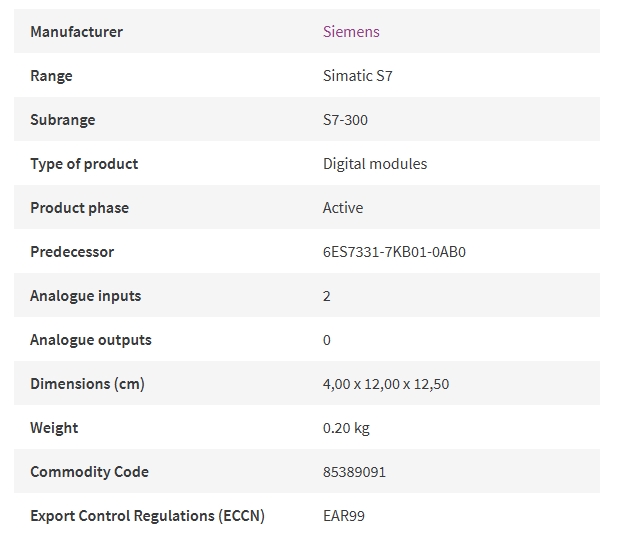
Task: Click the Product phase label
Action: tap(80, 208)
